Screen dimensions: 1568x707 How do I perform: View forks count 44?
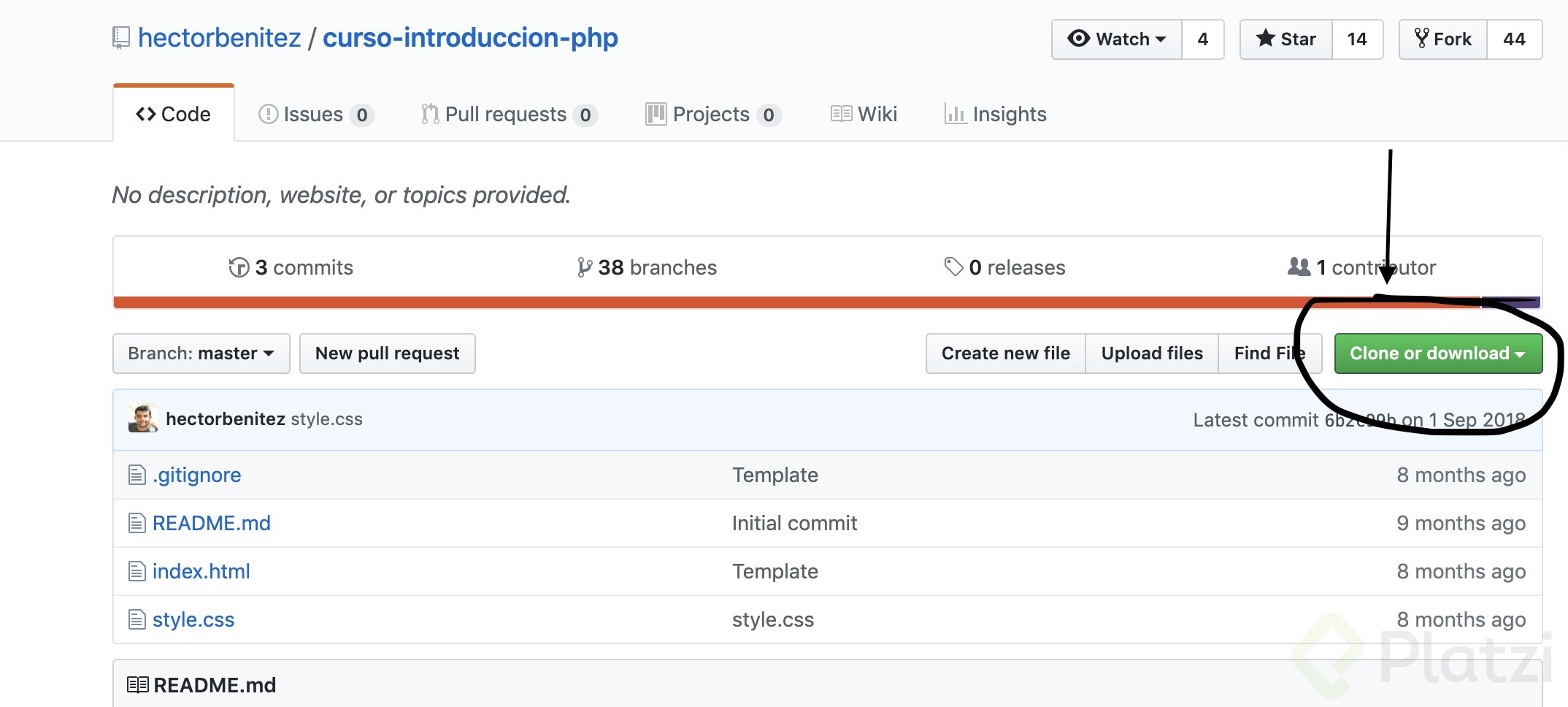[x=1515, y=39]
